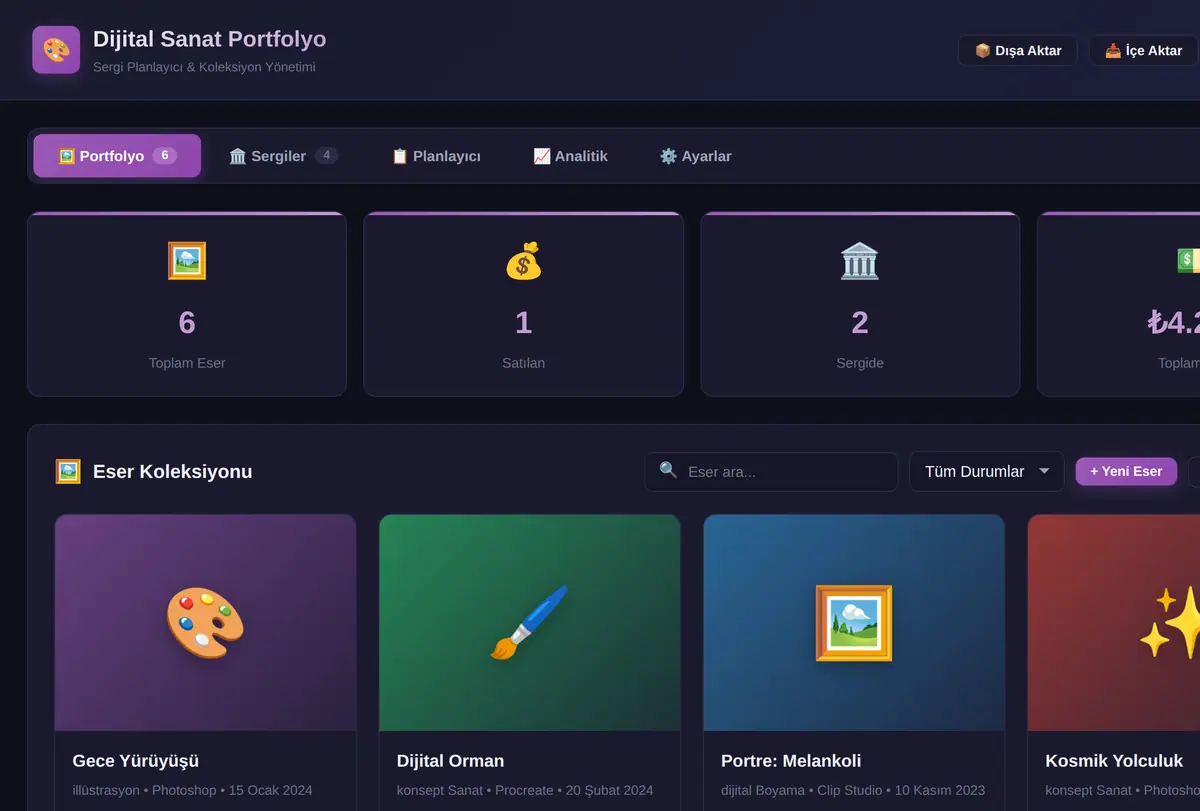Image resolution: width=1200 pixels, height=811 pixels.
Task: Click the Sergi Planlayıcı & Koleksiyon Yönetimi subtitle
Action: pos(204,67)
